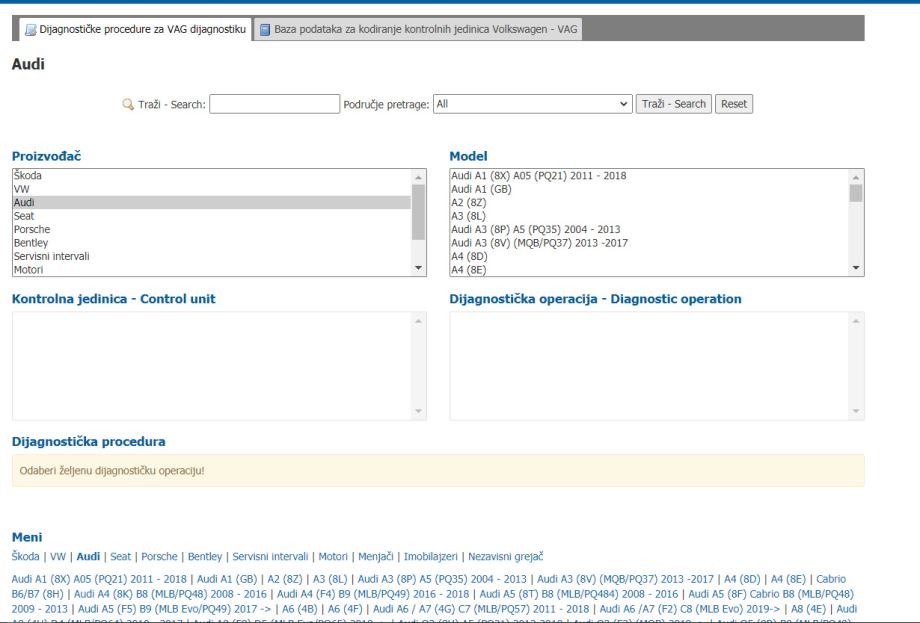The width and height of the screenshot is (920, 623).
Task: Open Nezavisni grejač link in Meni
Action: [505, 556]
